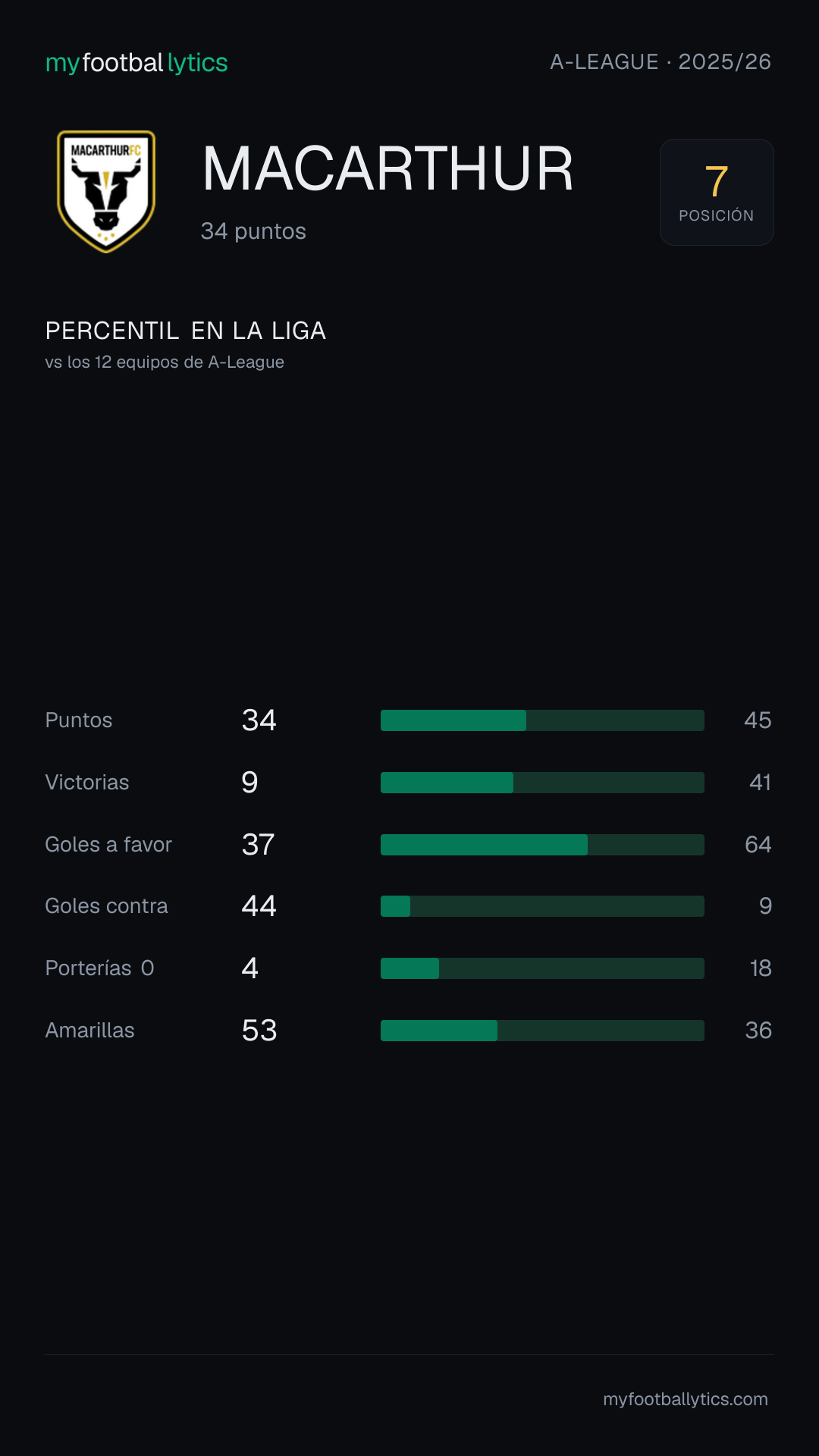Open the myfootballytics logo
The height and width of the screenshot is (1456, 819).
coord(136,63)
